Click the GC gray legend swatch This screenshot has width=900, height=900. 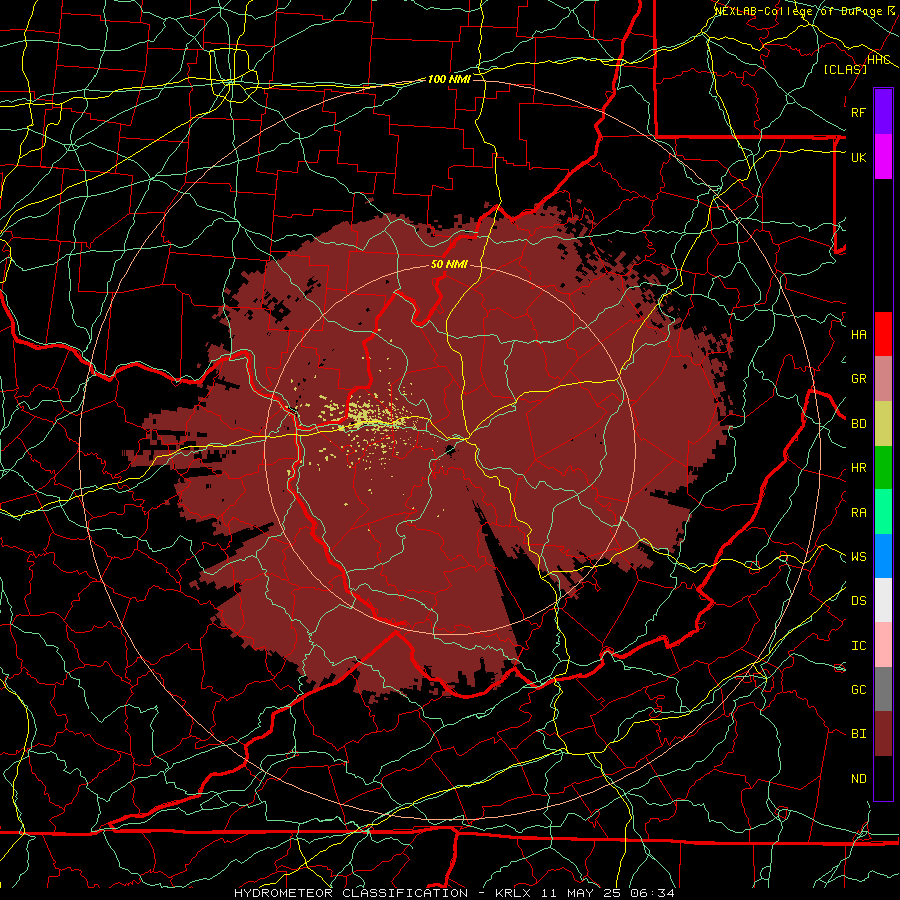coord(883,689)
